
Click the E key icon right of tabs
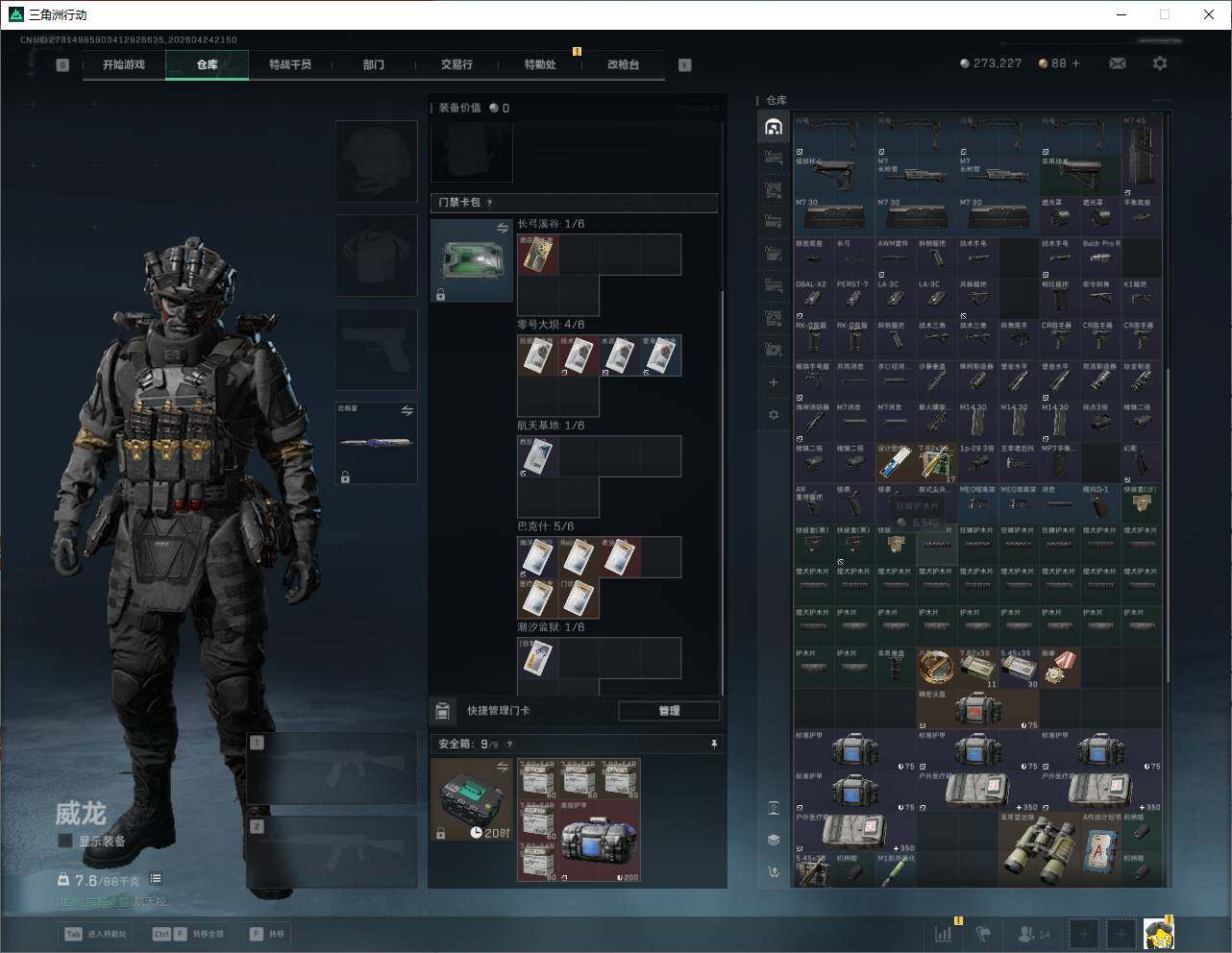[685, 65]
